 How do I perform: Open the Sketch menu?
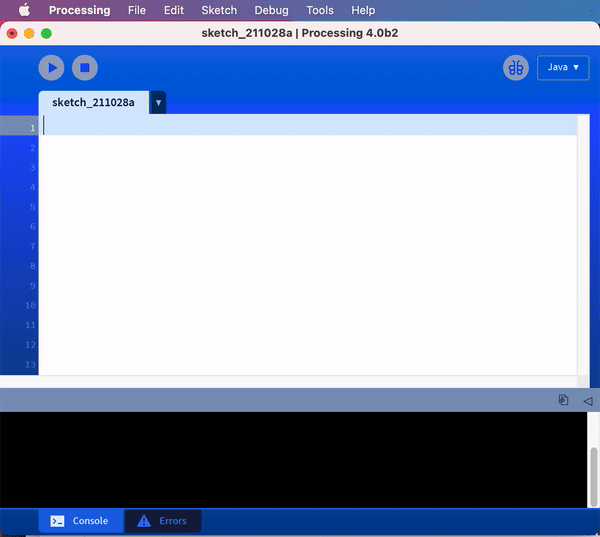219,10
